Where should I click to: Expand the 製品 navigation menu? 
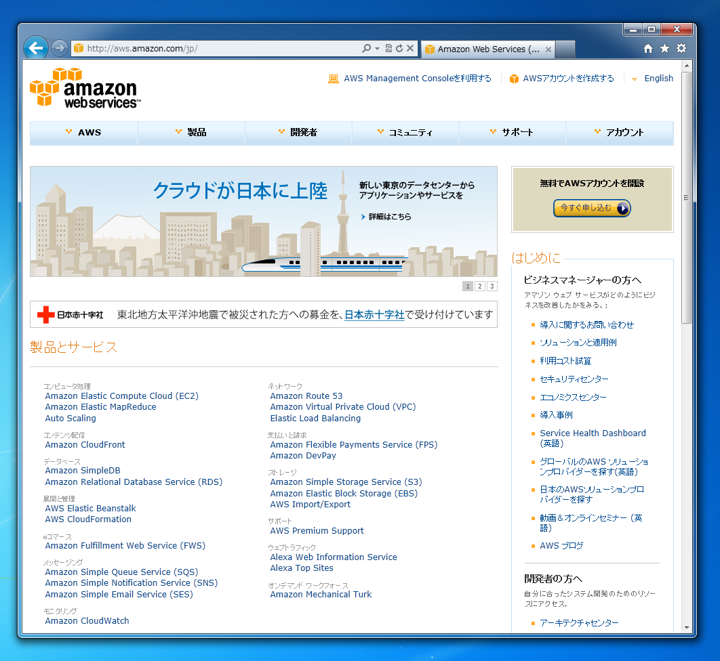(x=191, y=132)
